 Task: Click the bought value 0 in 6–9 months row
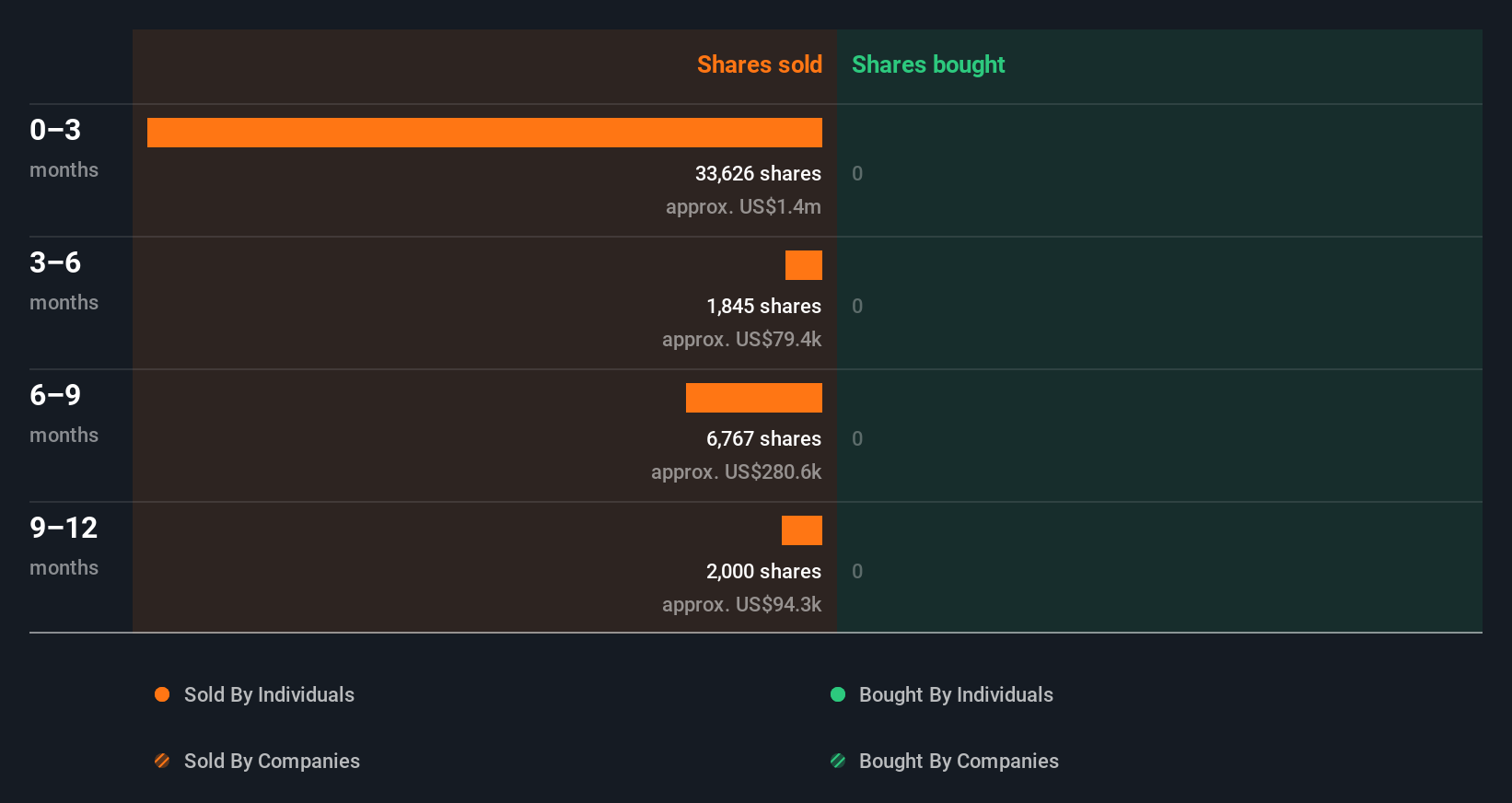857,438
